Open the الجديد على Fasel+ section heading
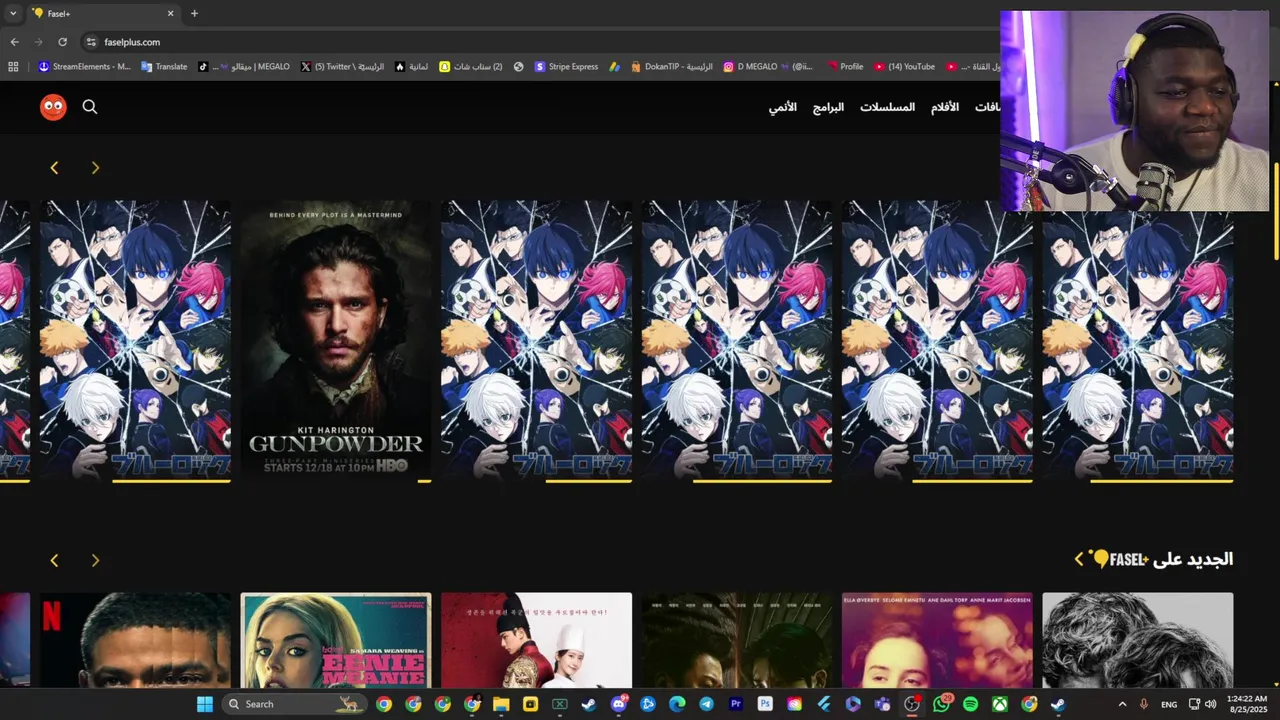This screenshot has height=720, width=1280. click(1162, 559)
